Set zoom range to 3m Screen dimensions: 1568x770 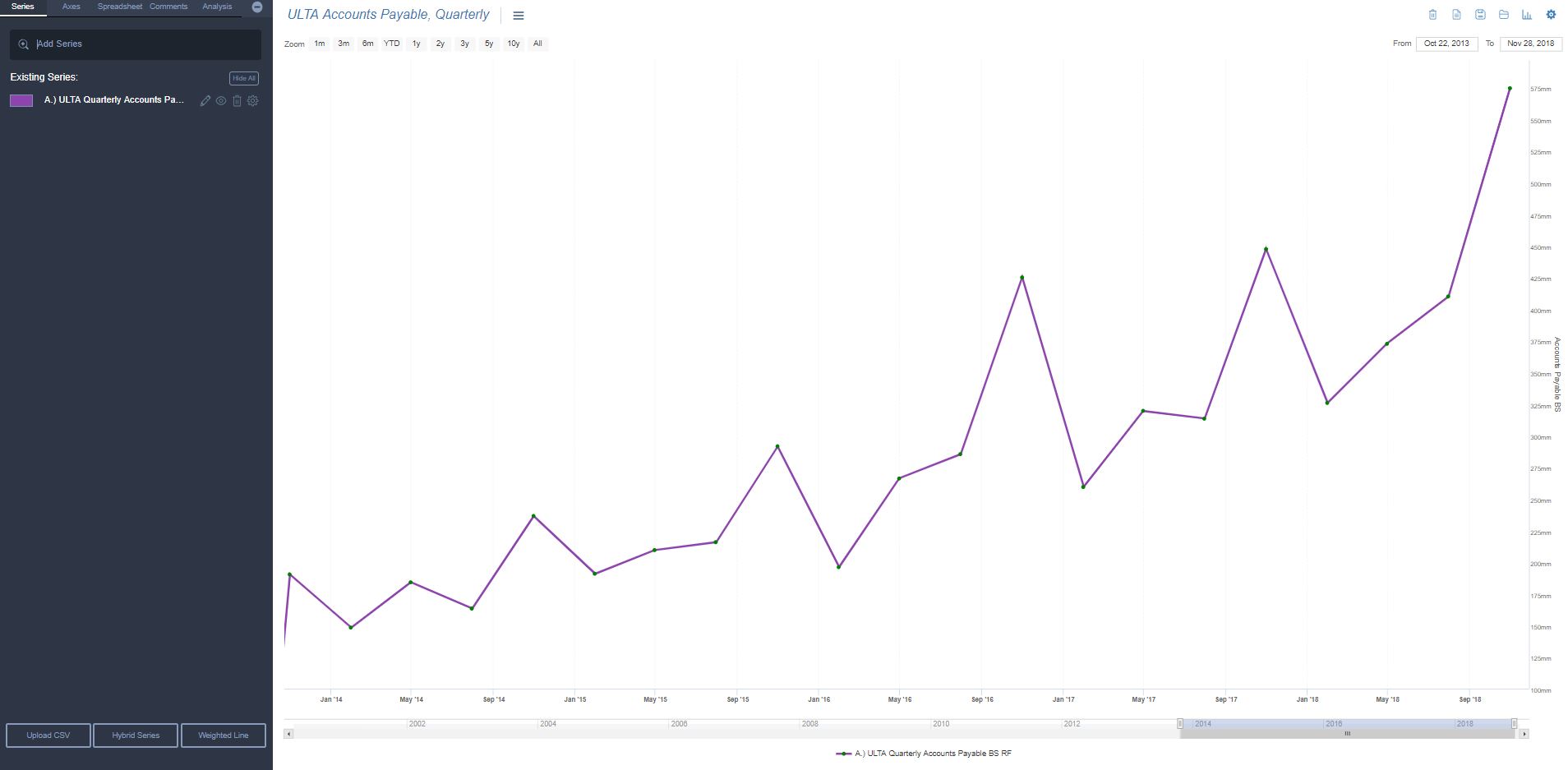344,44
